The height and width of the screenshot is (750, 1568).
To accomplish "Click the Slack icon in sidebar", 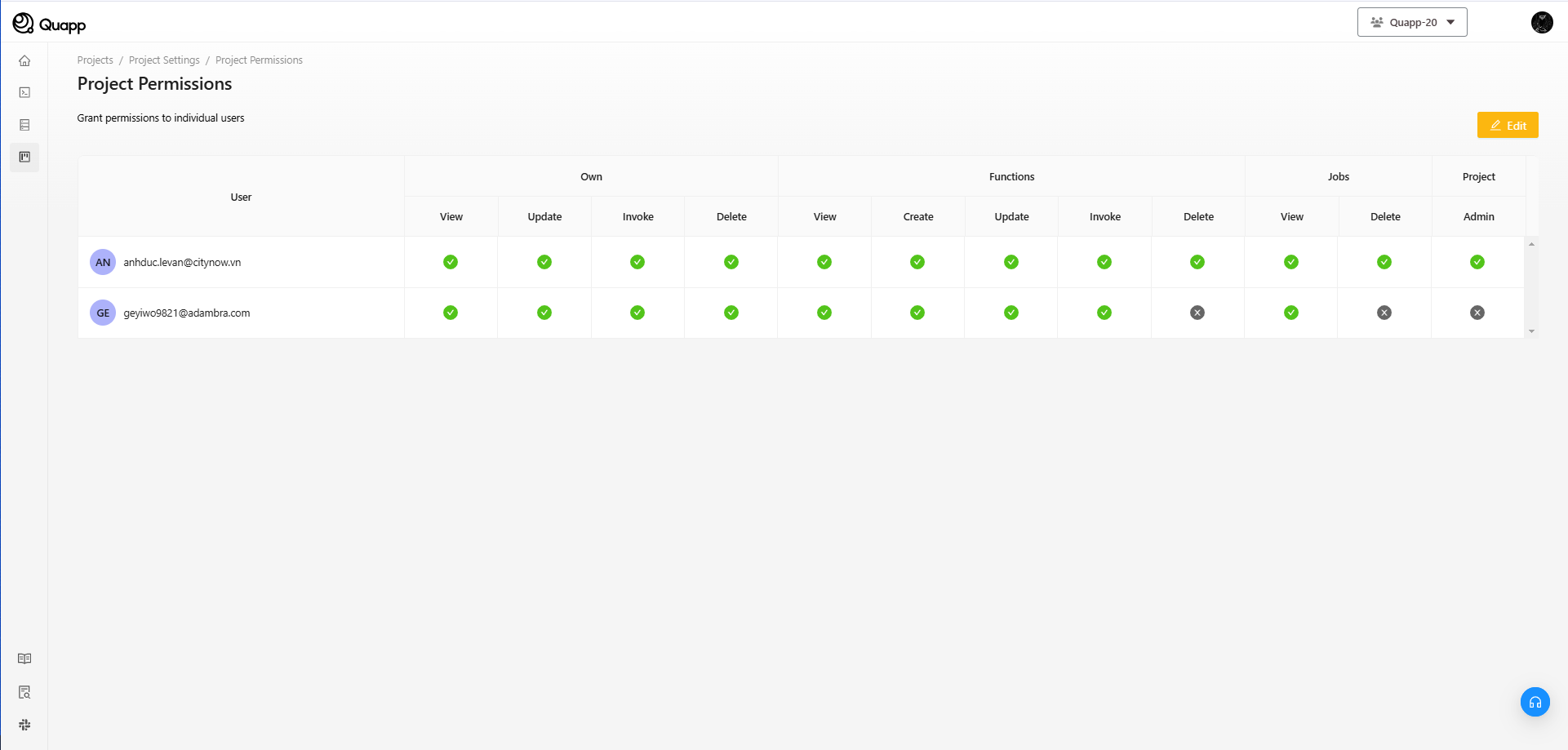I will 24,725.
